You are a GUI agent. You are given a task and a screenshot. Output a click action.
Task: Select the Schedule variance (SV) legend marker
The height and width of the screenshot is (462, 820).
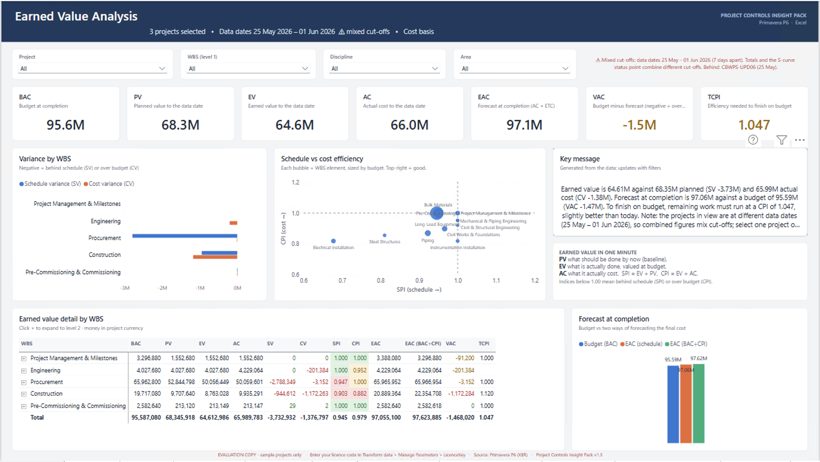pyautogui.click(x=21, y=184)
